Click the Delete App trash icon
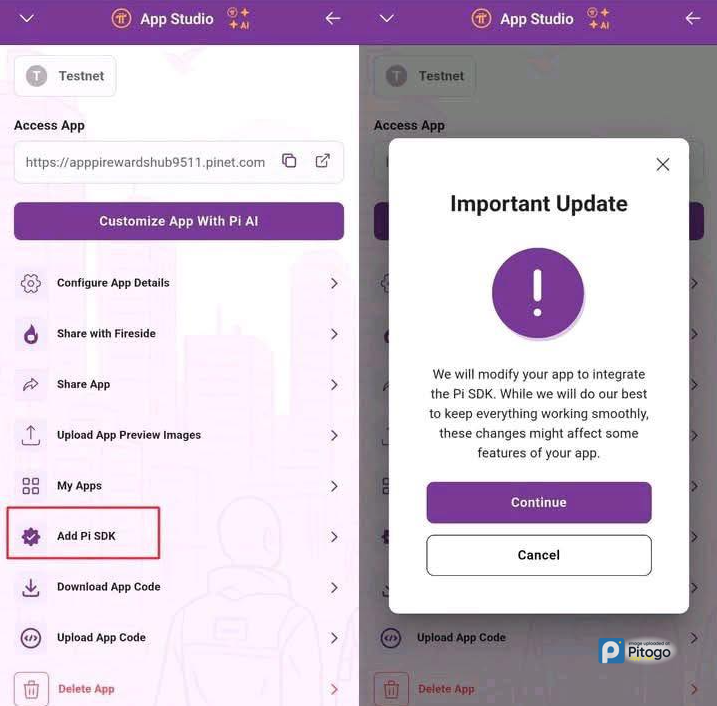 [x=31, y=689]
